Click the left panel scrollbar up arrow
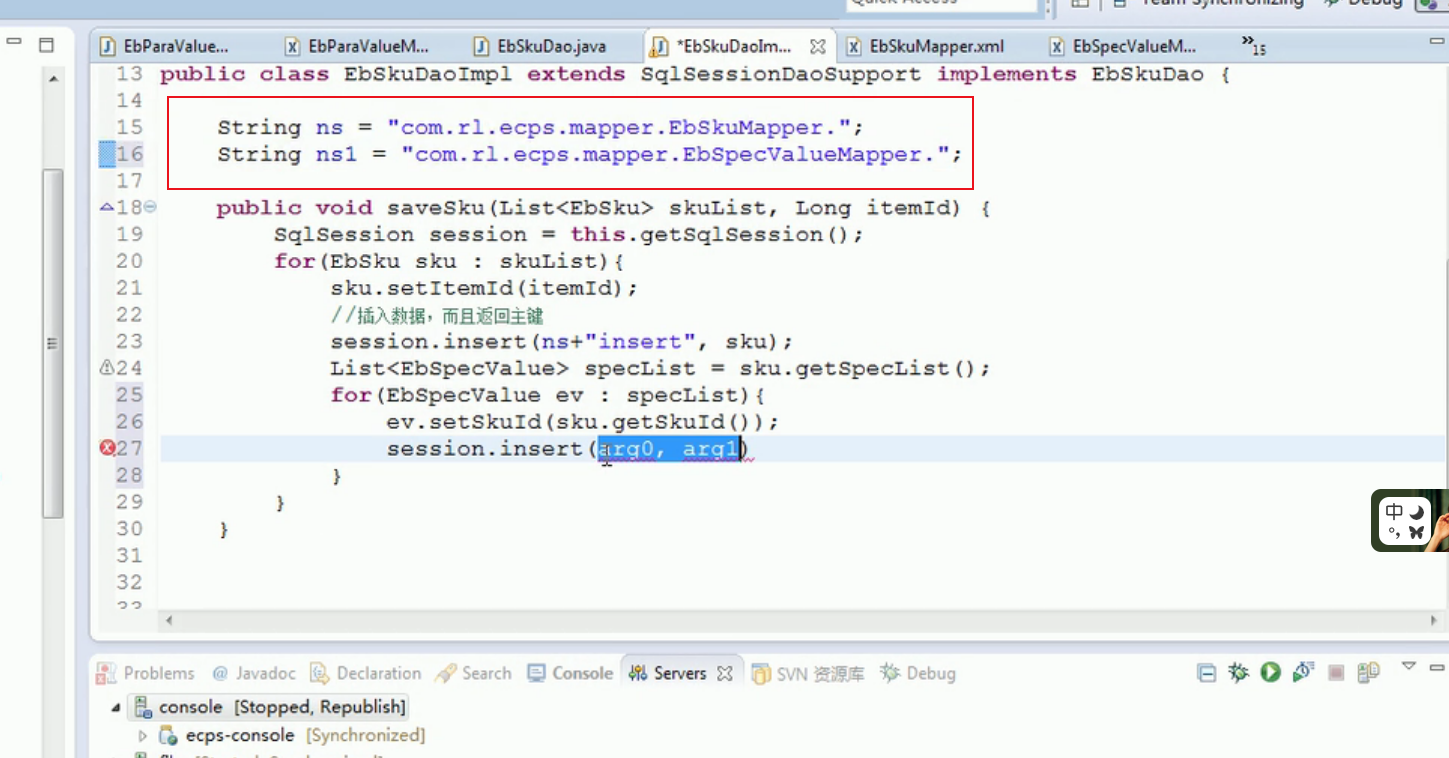 coord(53,79)
